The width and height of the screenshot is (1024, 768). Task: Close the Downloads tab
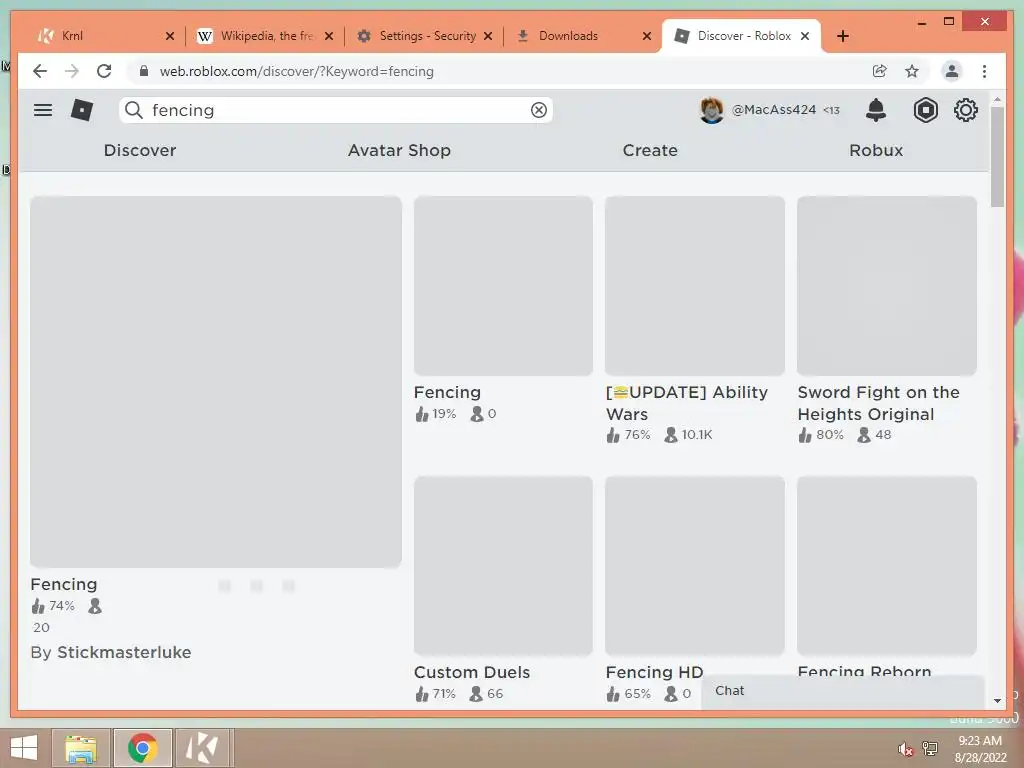click(647, 36)
